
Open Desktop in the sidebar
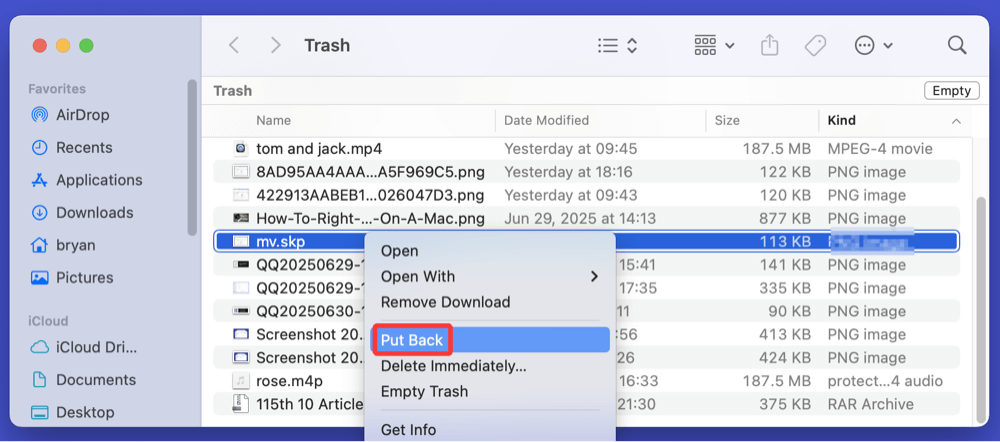click(73, 412)
